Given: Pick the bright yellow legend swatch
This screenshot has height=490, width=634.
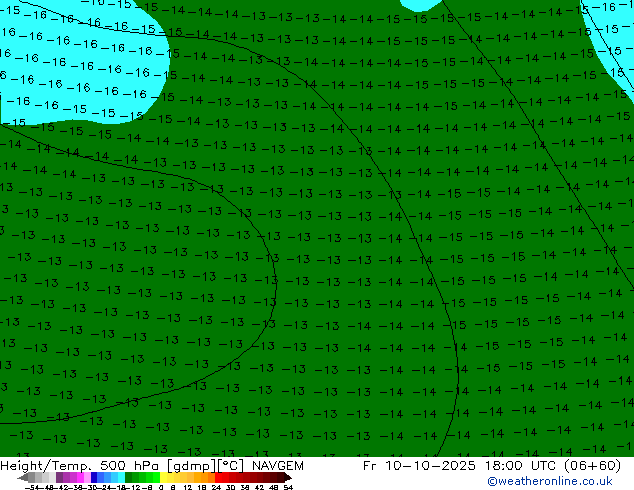Looking at the screenshot, I should [163, 477].
